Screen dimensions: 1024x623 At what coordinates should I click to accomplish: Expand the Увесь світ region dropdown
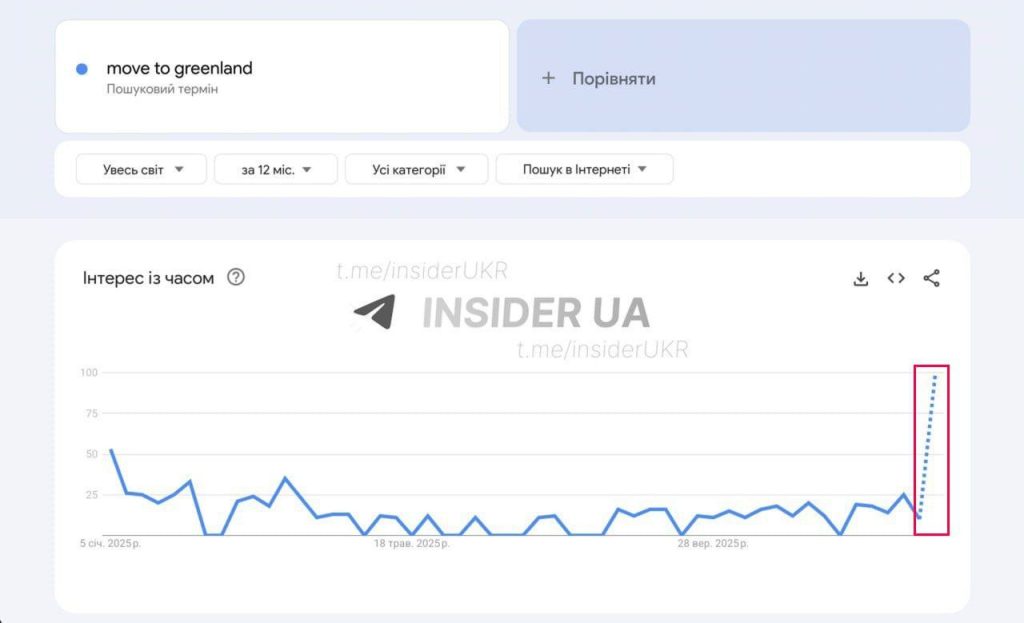[142, 170]
